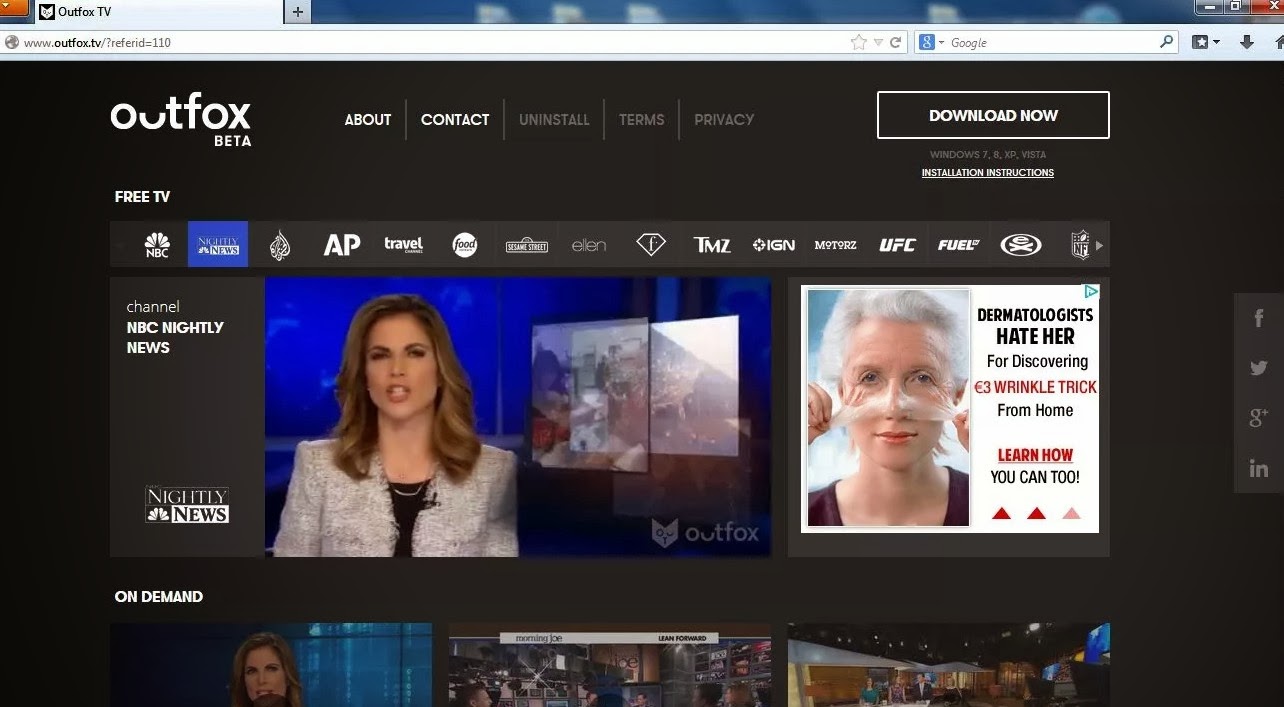This screenshot has height=707, width=1284.
Task: Go to the browser home page
Action: [x=1278, y=43]
